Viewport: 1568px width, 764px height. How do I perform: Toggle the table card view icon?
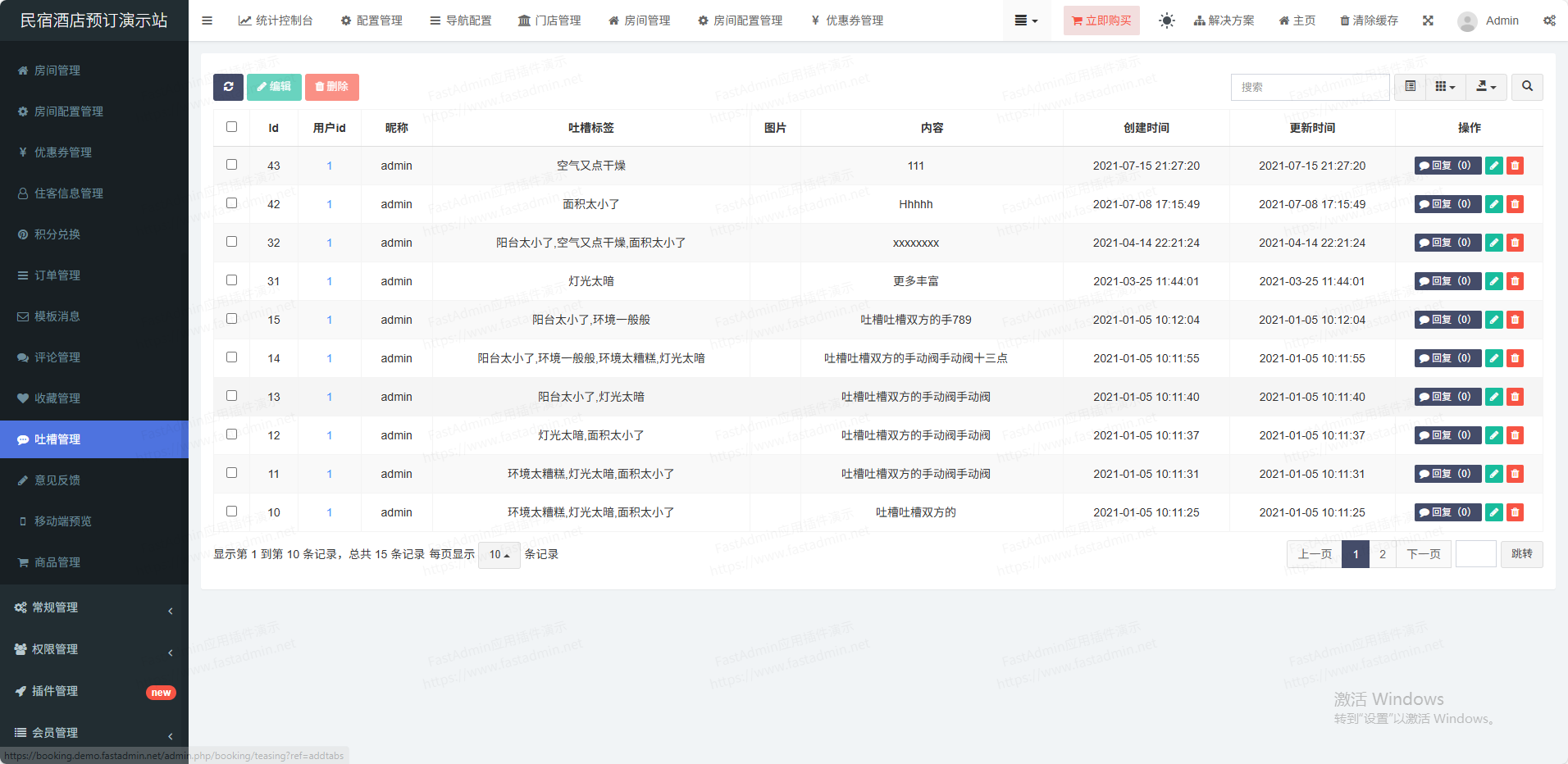point(1410,87)
